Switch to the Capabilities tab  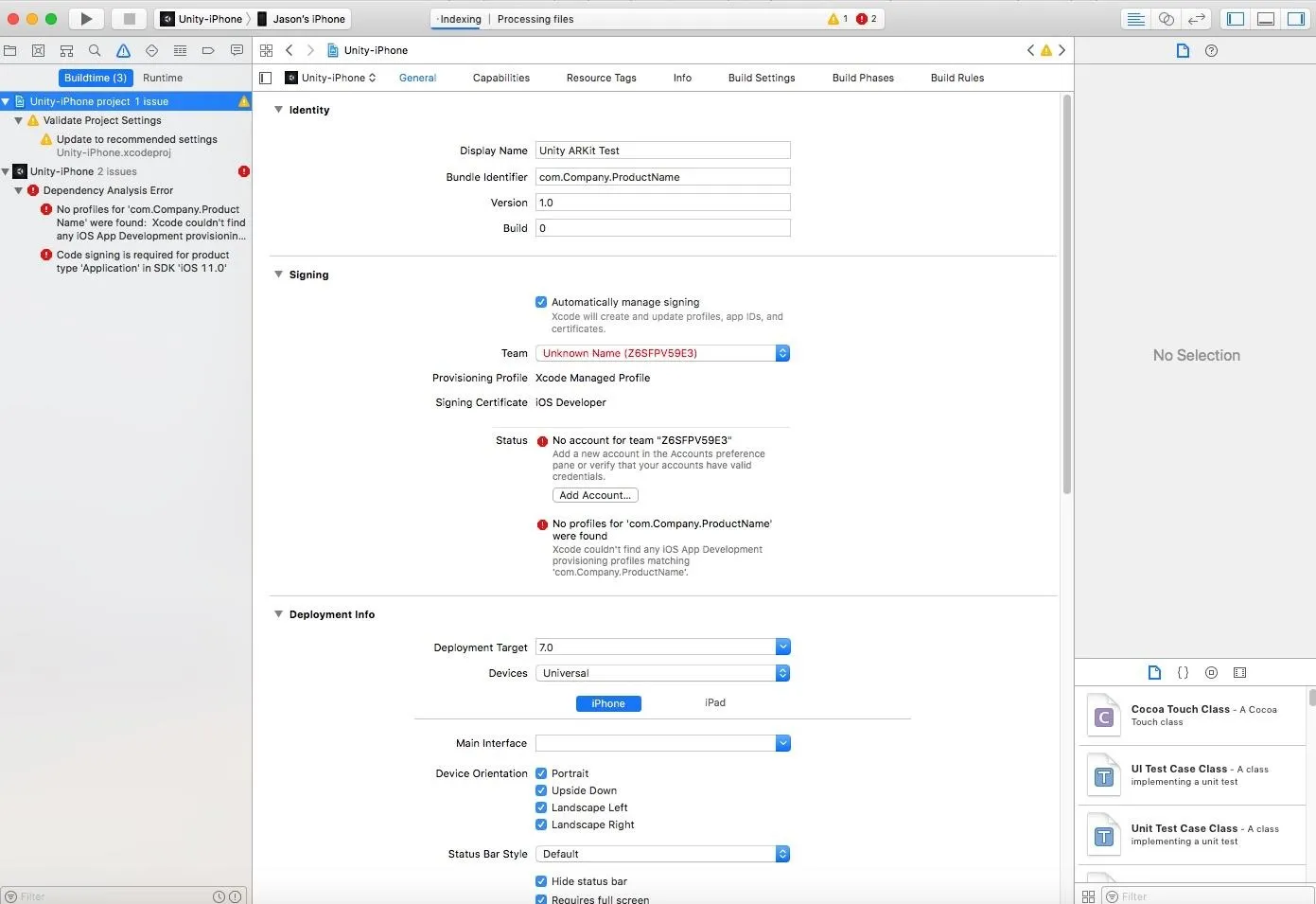(501, 78)
